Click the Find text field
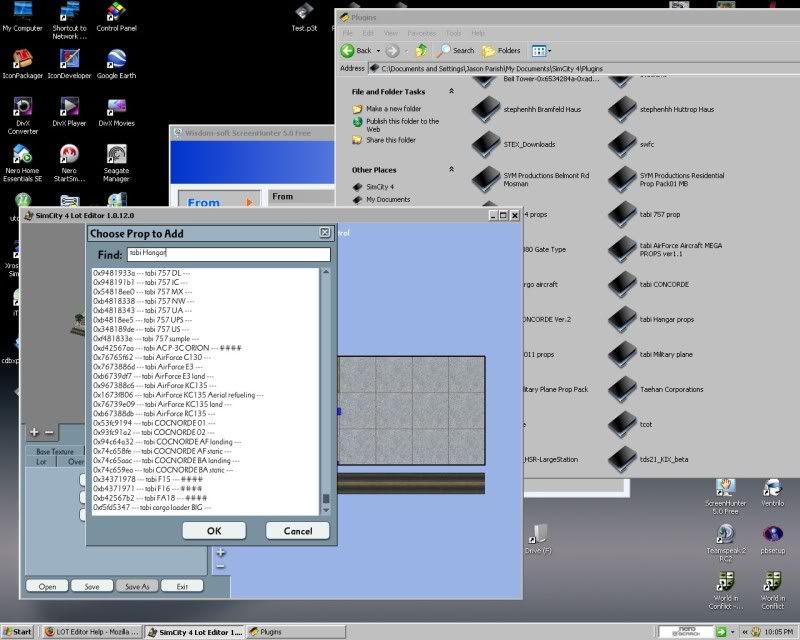The width and height of the screenshot is (800, 640). 229,254
